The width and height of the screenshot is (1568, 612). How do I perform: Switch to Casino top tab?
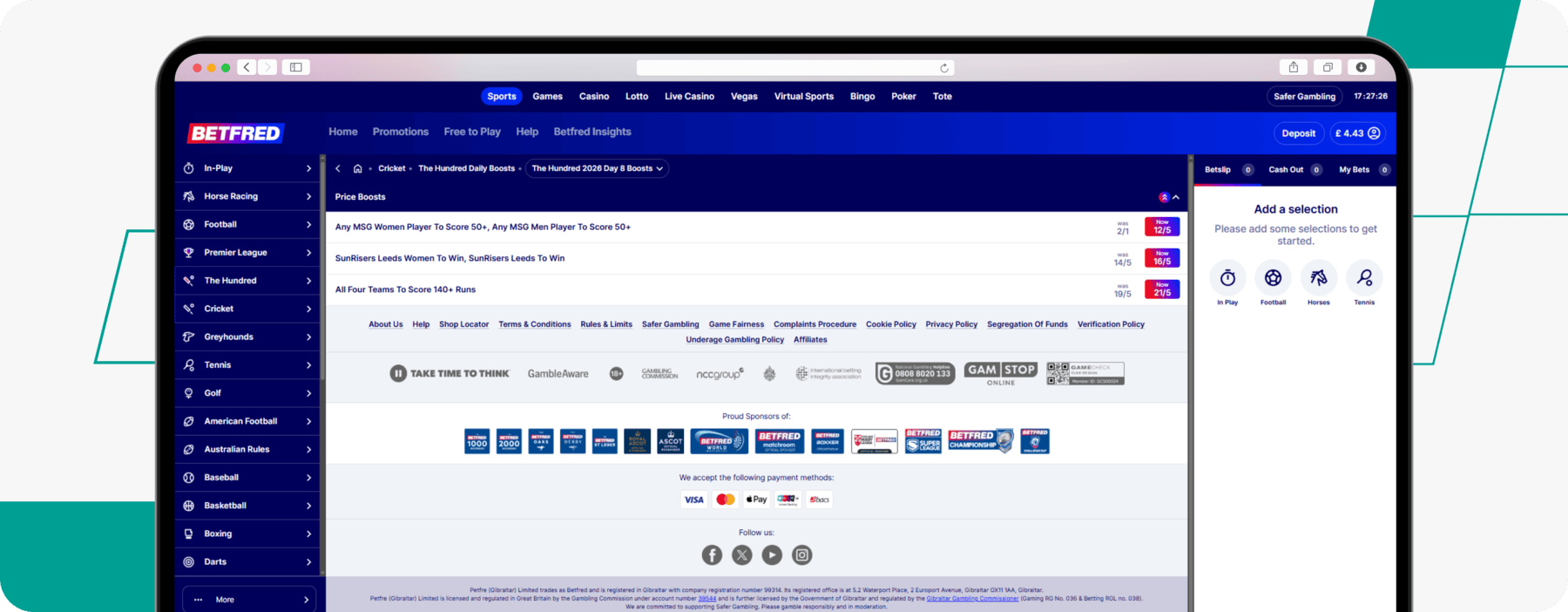click(594, 97)
